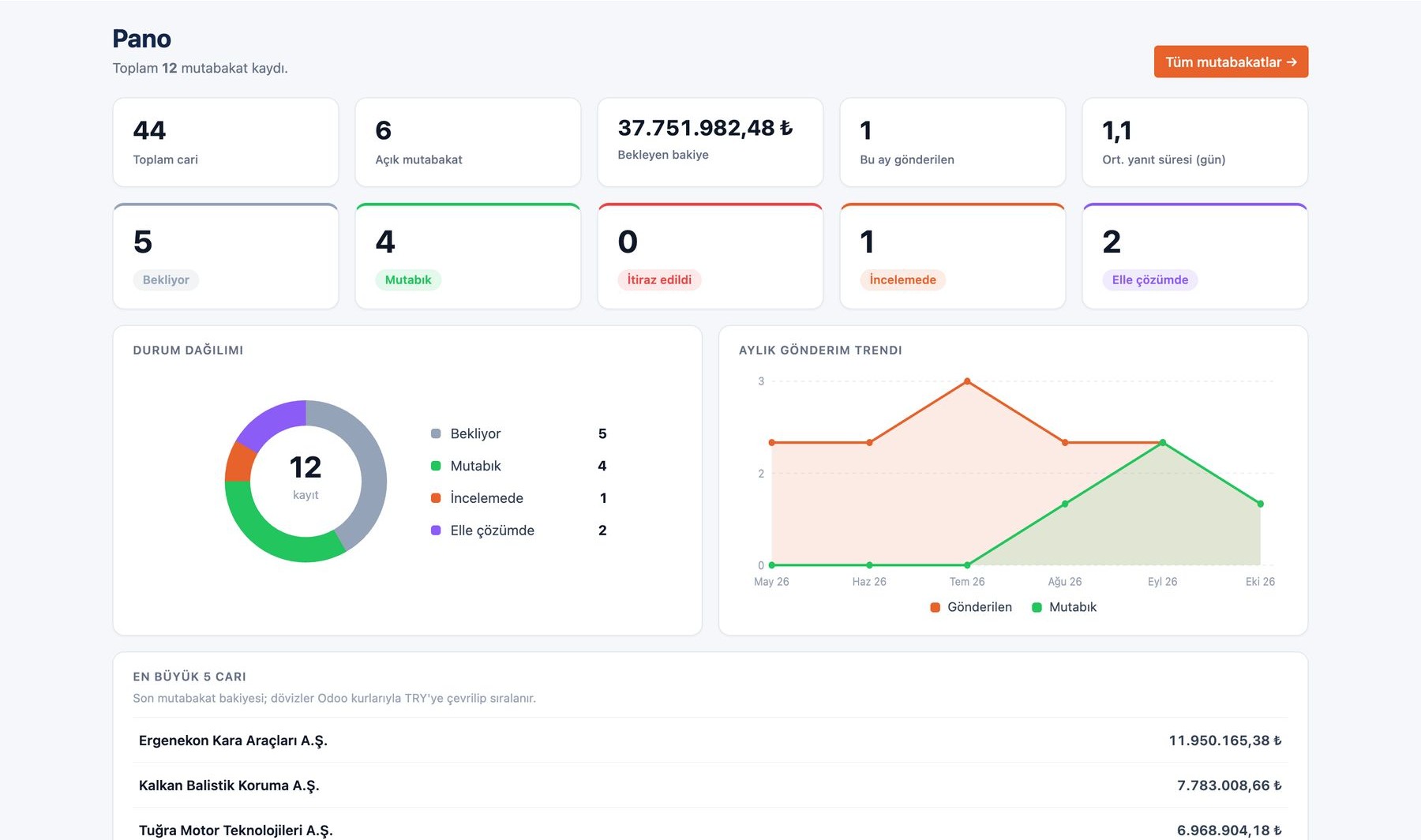1421x840 pixels.
Task: Click the AYLIK GÖNDERIM TRENDI panel title
Action: click(x=820, y=351)
